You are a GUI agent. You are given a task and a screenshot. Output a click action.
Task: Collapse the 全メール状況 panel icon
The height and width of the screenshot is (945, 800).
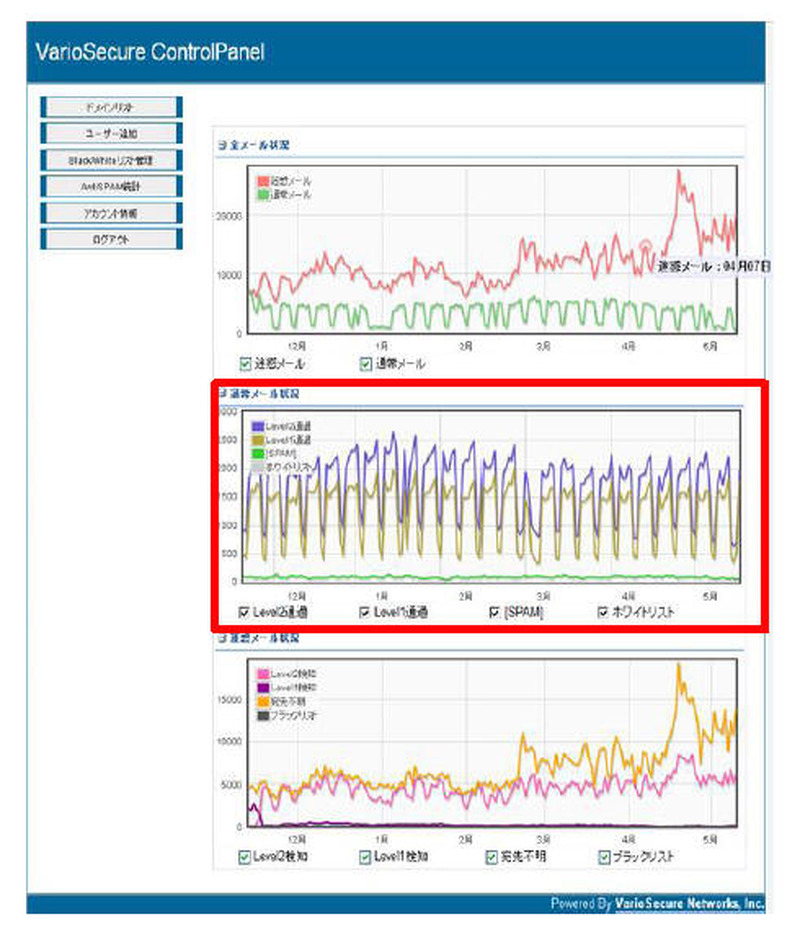222,146
